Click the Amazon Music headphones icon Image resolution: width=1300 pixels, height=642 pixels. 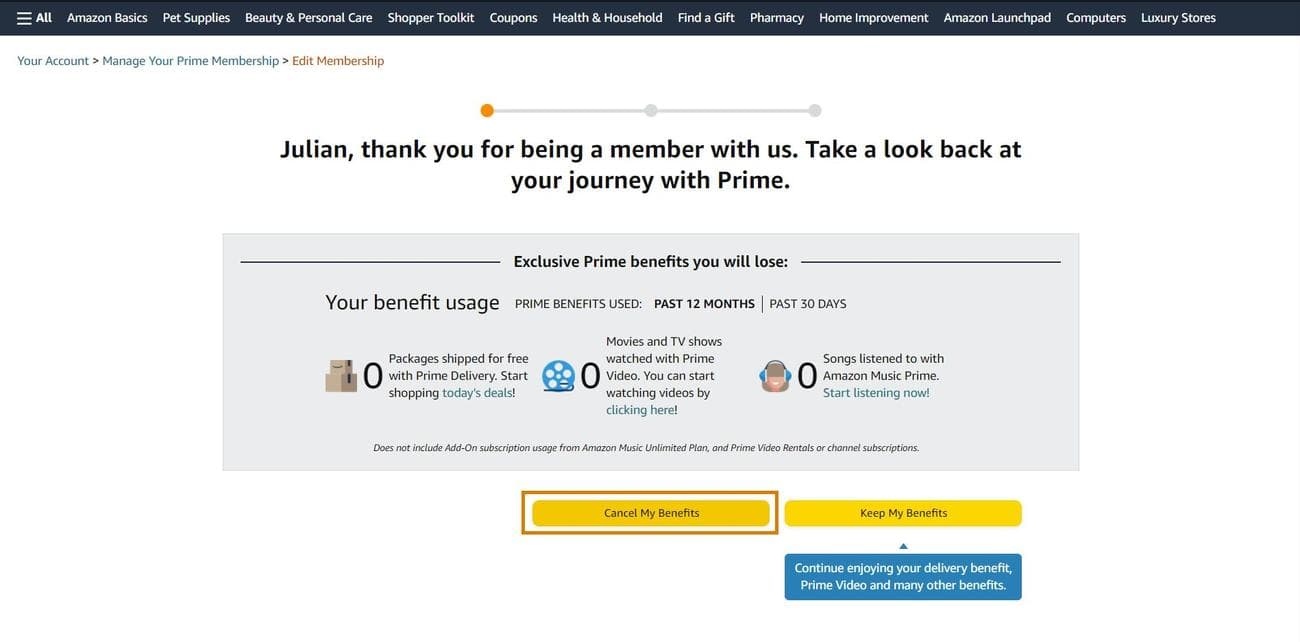pyautogui.click(x=776, y=375)
